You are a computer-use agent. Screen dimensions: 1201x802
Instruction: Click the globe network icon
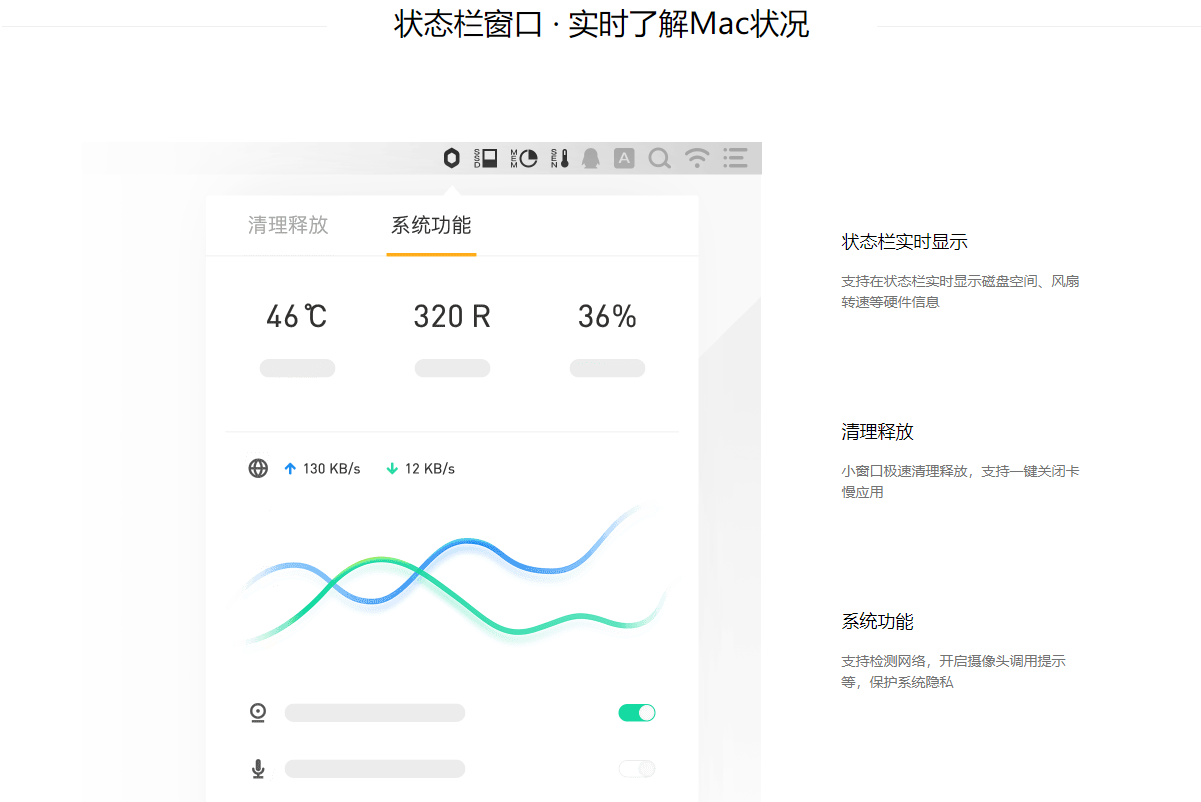pos(258,468)
